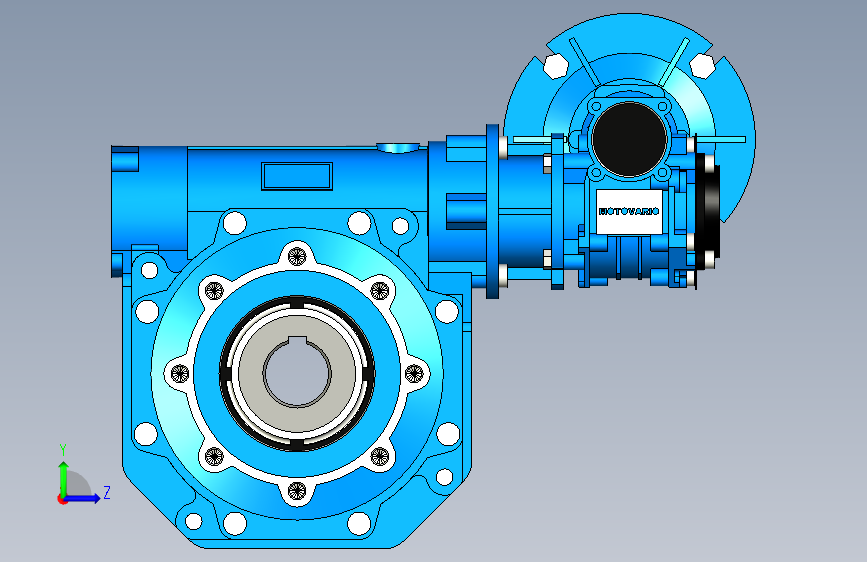
Task: Select the rectangular nameplate recess on the large housing top
Action: (x=297, y=176)
